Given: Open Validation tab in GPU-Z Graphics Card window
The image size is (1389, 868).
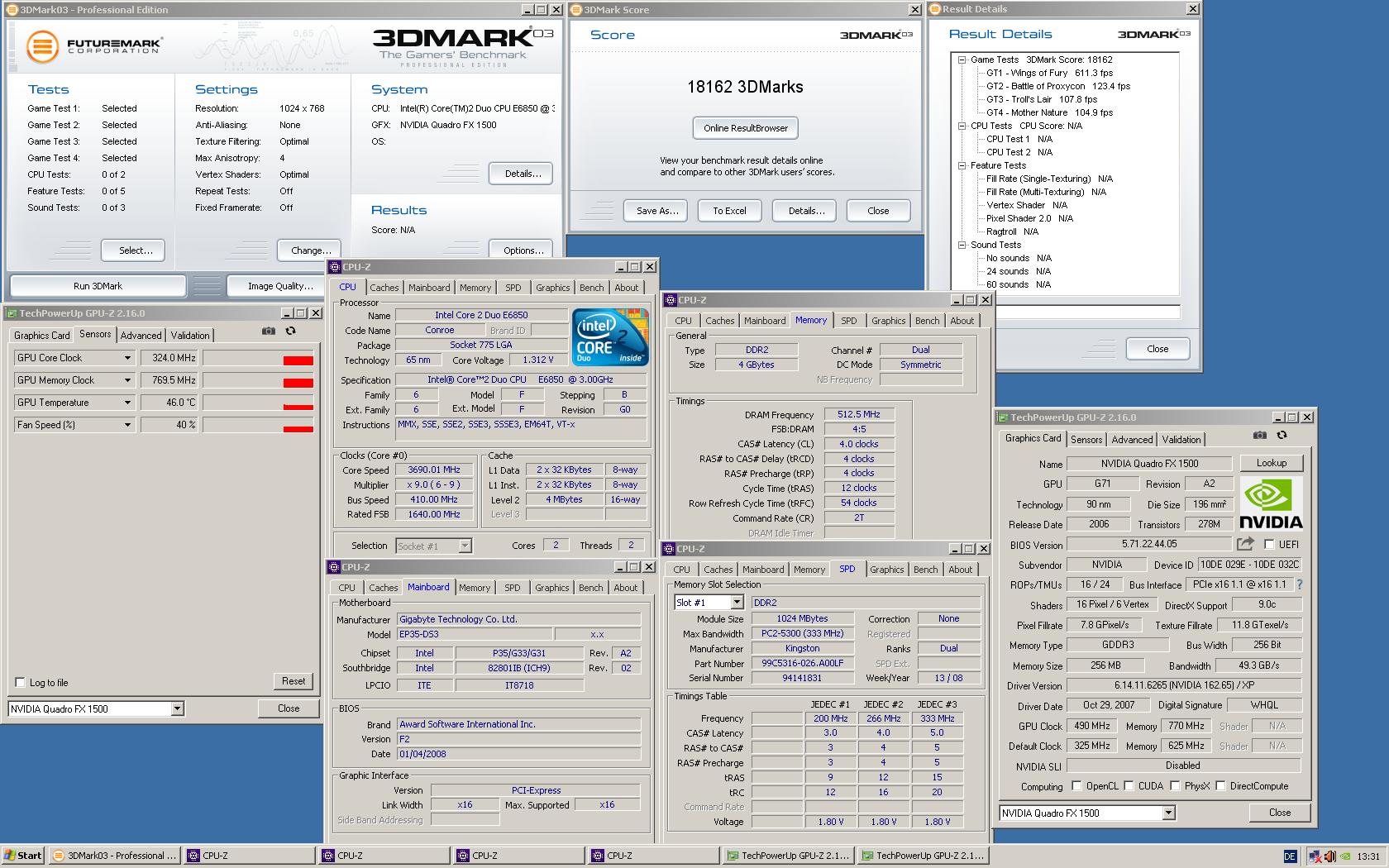Looking at the screenshot, I should click(x=1181, y=440).
